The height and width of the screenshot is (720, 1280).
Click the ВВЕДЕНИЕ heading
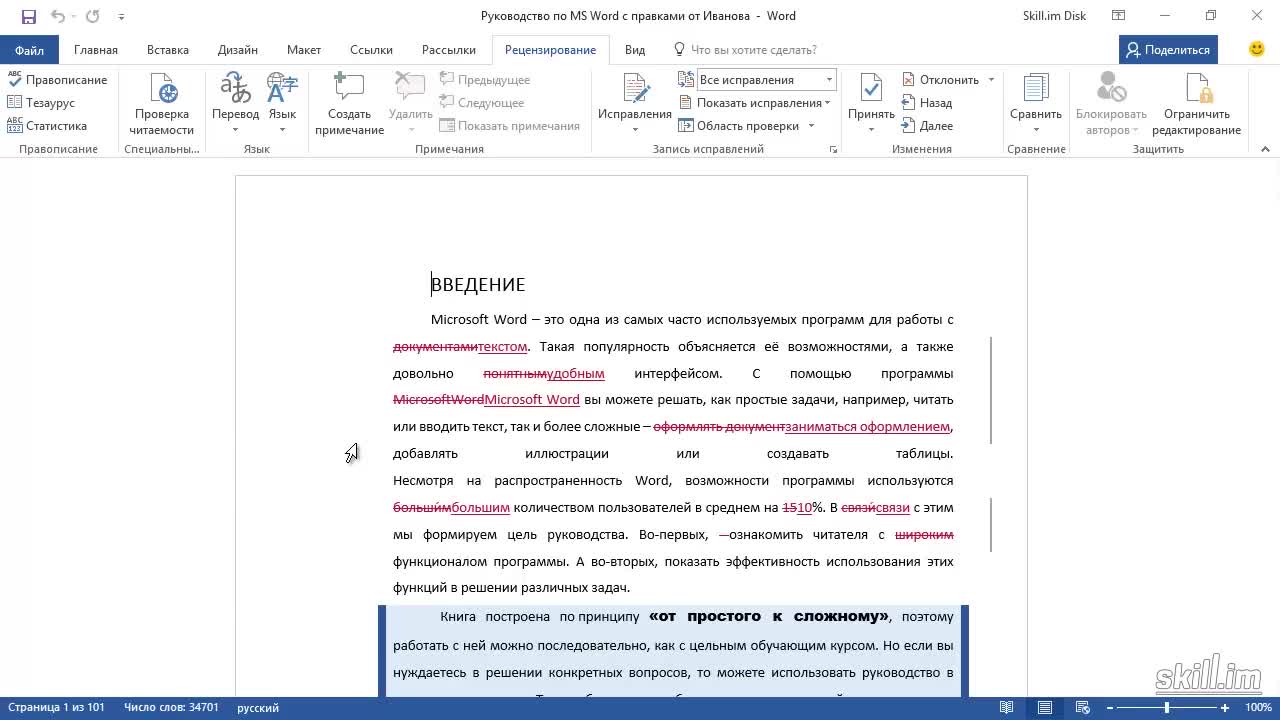pos(478,285)
